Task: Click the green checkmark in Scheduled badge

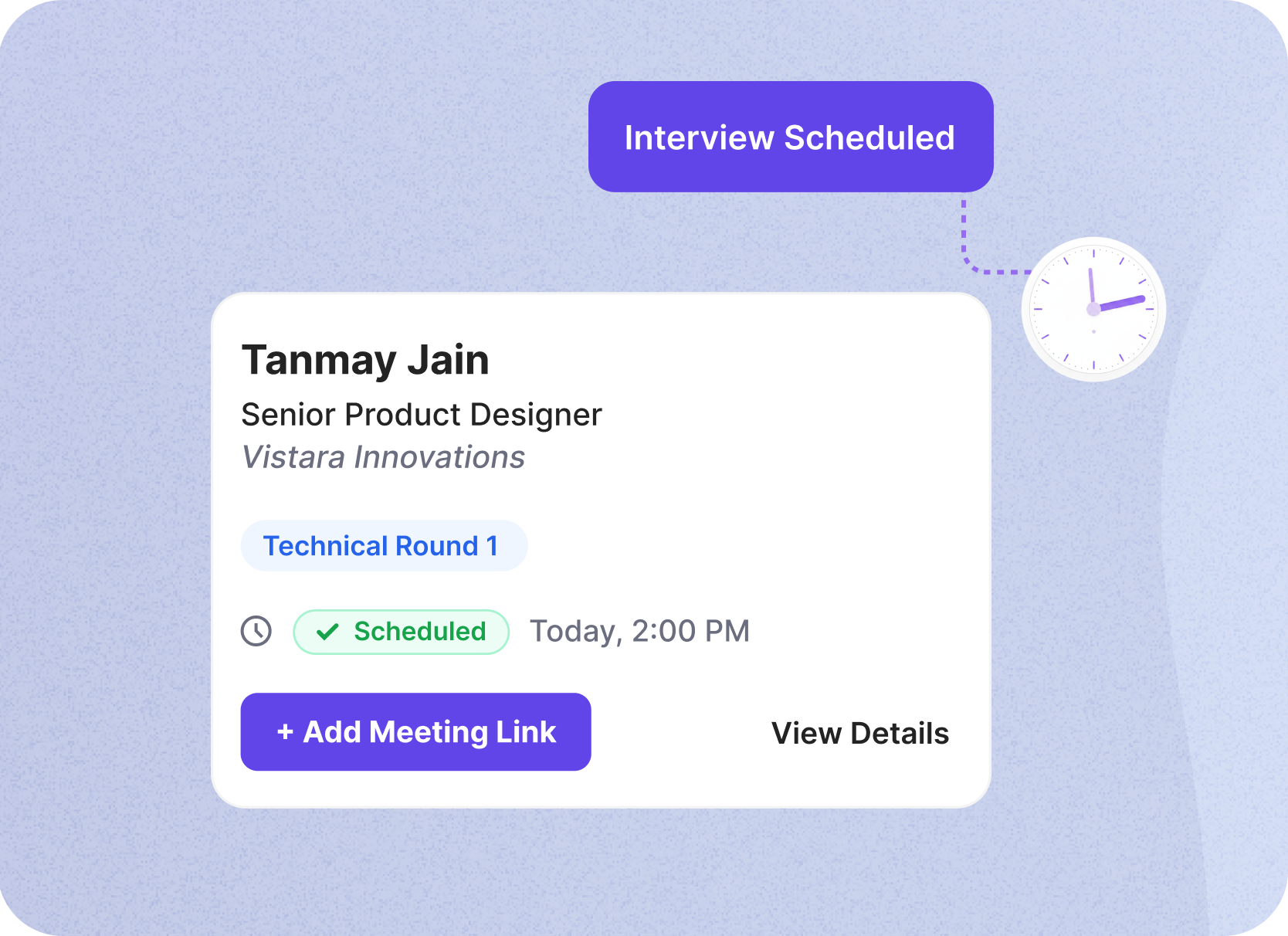Action: pos(328,632)
